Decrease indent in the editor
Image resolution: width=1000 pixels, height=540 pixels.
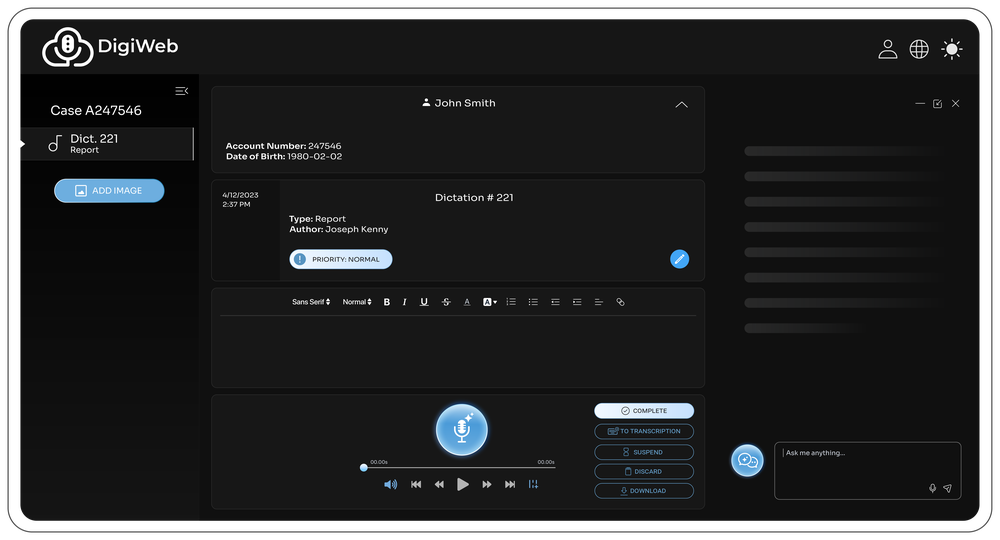pyautogui.click(x=555, y=302)
